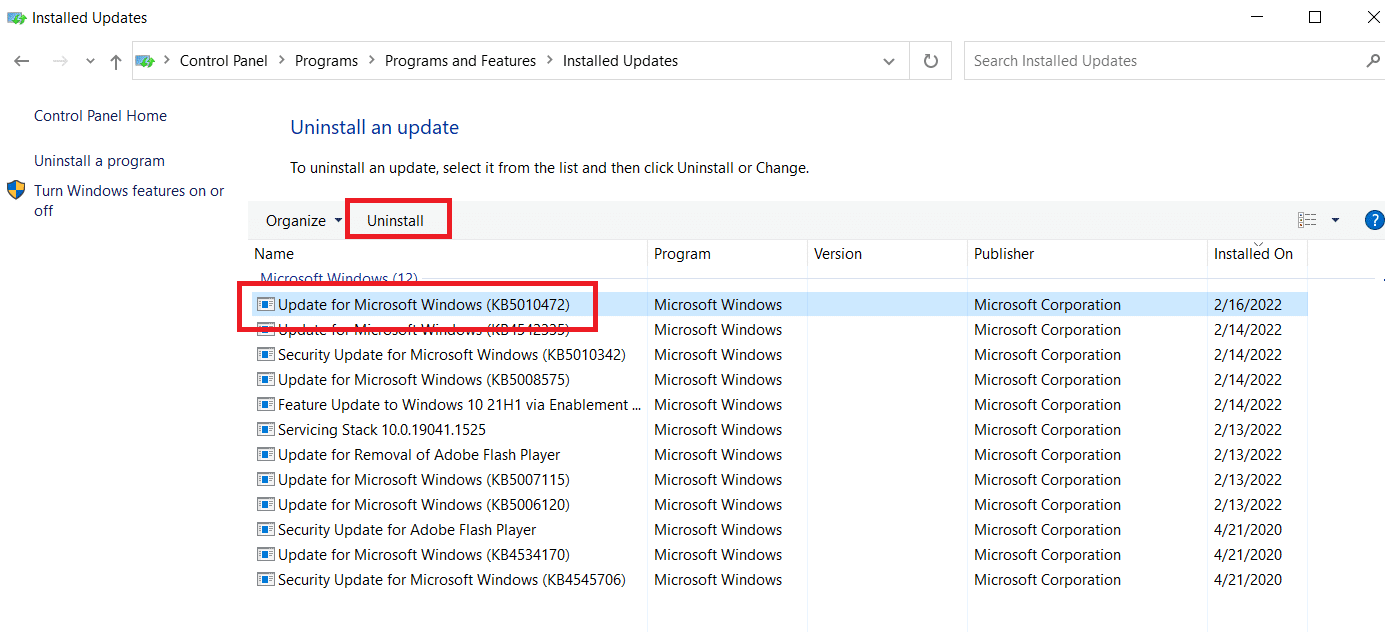This screenshot has width=1385, height=632.
Task: Go back with the Back arrow
Action: coord(22,61)
